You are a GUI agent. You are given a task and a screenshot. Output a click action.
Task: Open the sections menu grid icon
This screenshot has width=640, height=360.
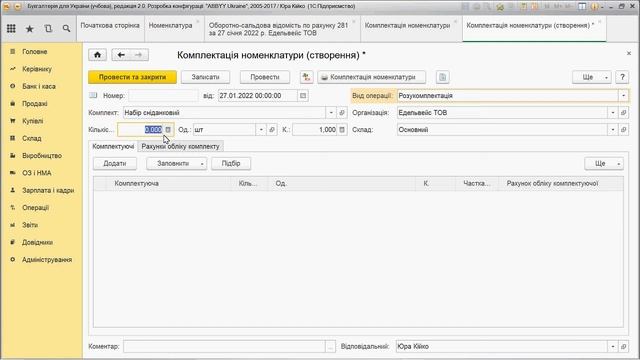(11, 29)
